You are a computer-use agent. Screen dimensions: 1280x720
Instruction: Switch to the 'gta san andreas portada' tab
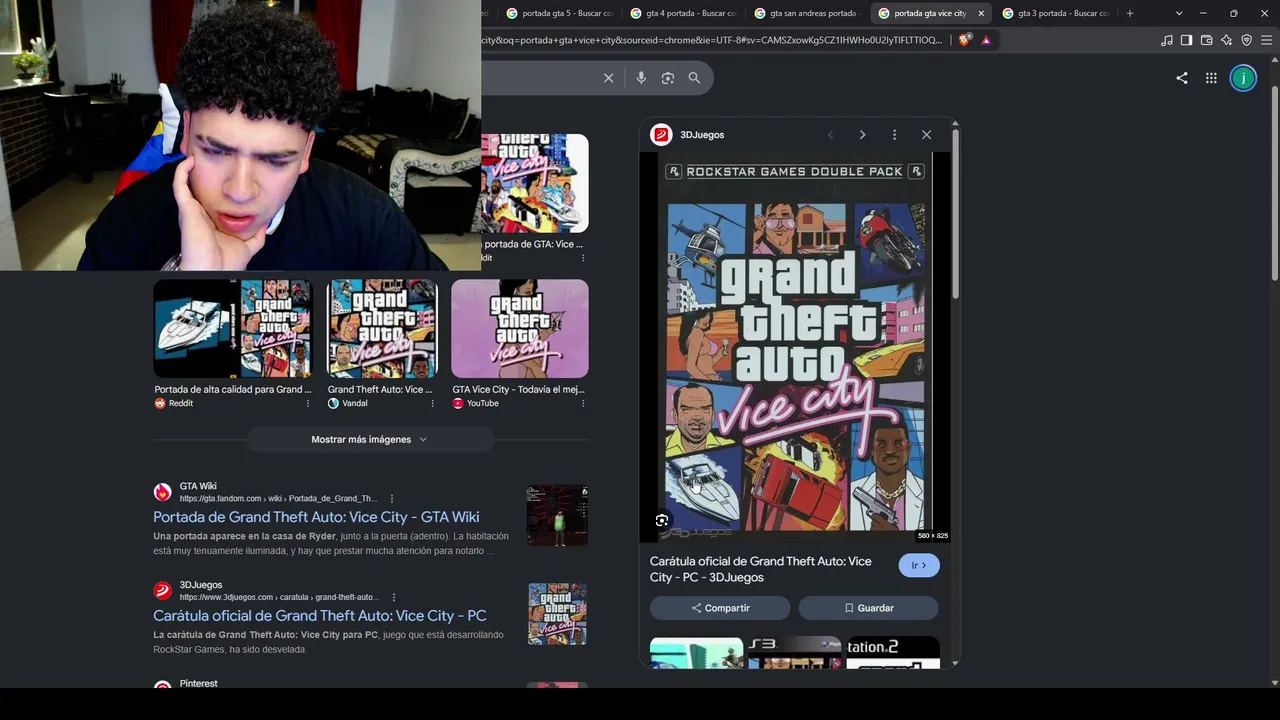[x=807, y=13]
